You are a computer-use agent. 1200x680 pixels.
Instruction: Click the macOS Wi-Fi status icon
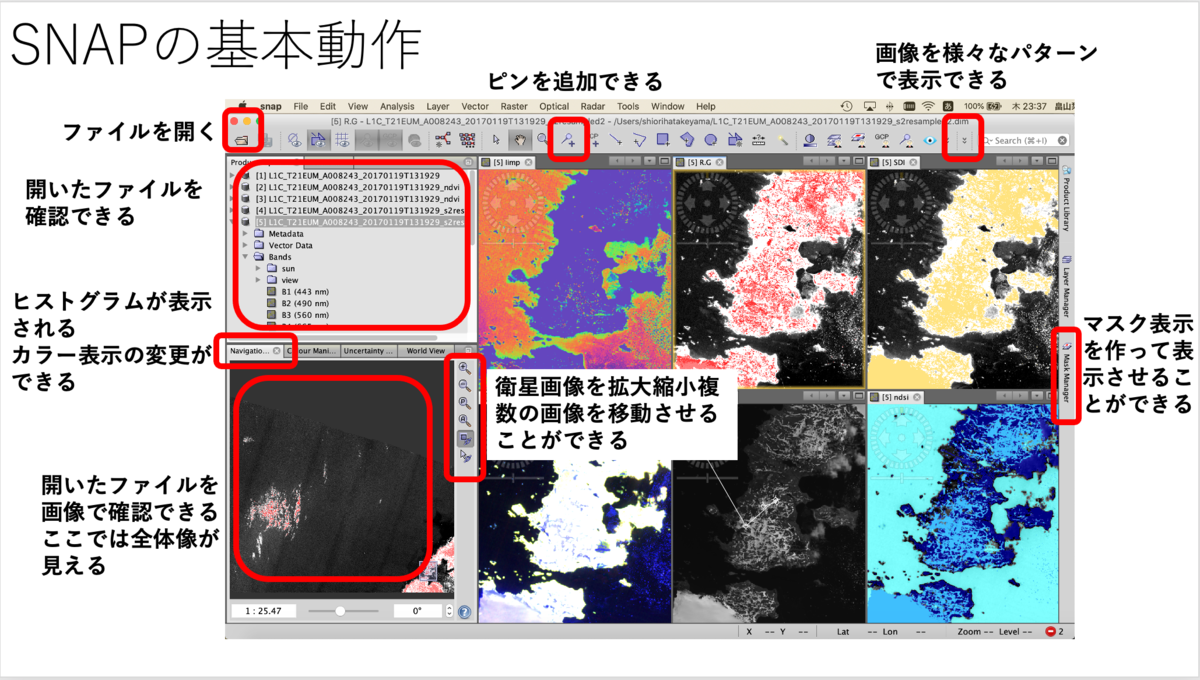(x=928, y=106)
